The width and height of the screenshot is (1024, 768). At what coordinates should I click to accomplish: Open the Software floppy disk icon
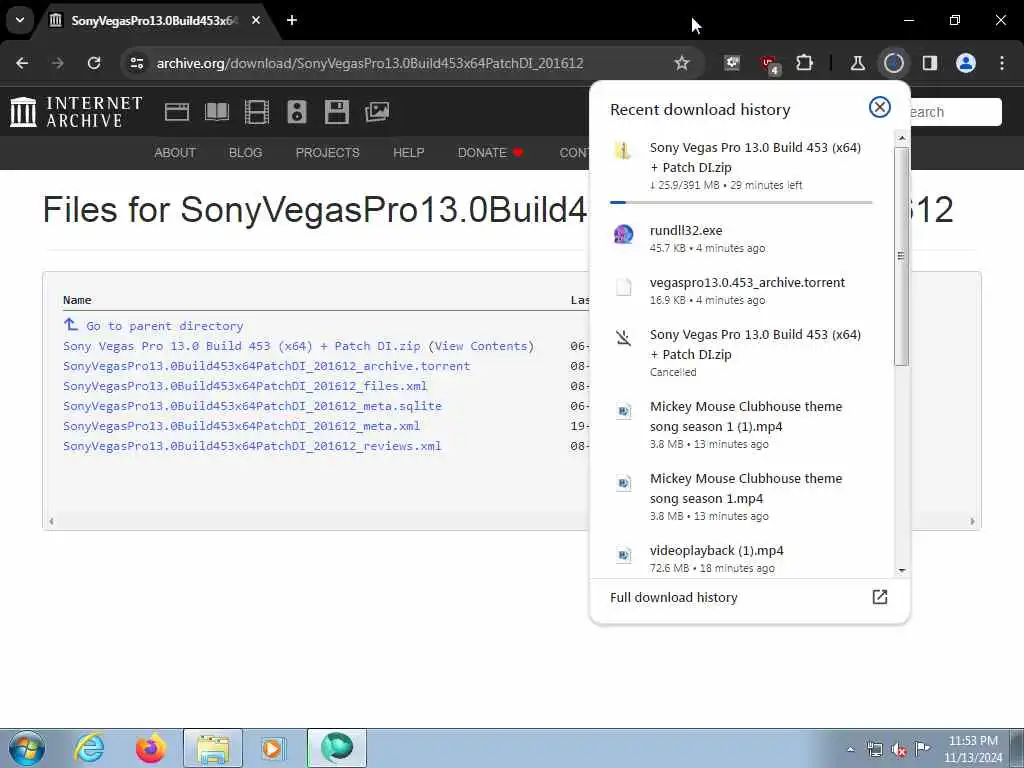(336, 112)
